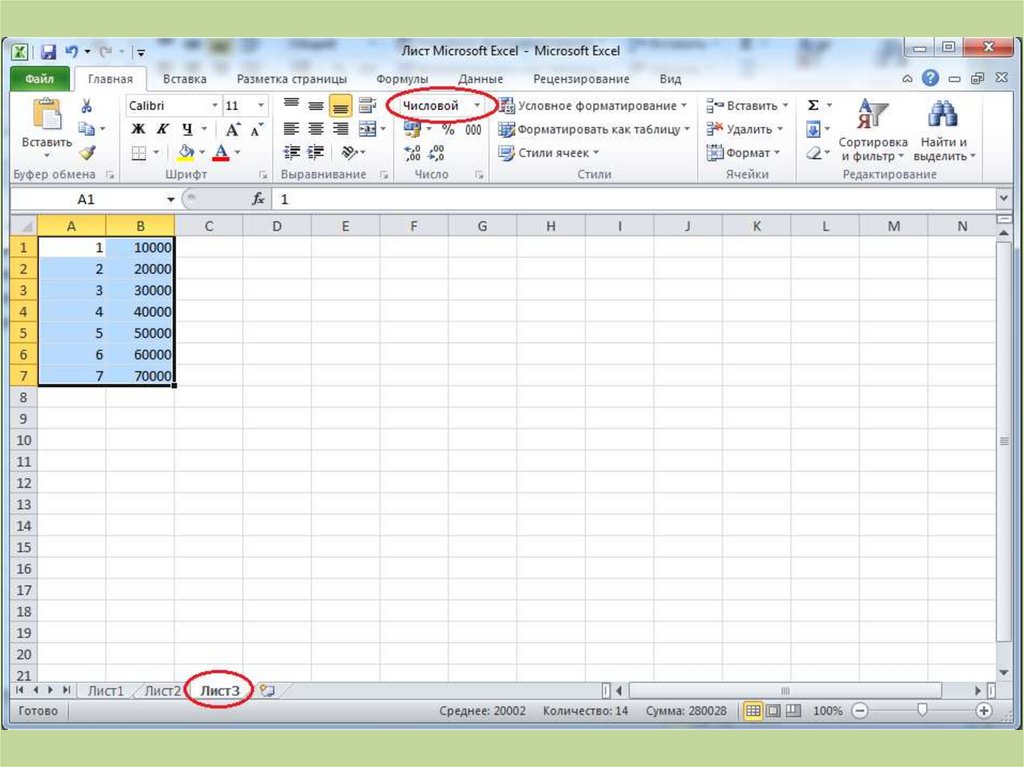Click the Cut scissors icon
1024x767 pixels.
point(87,105)
